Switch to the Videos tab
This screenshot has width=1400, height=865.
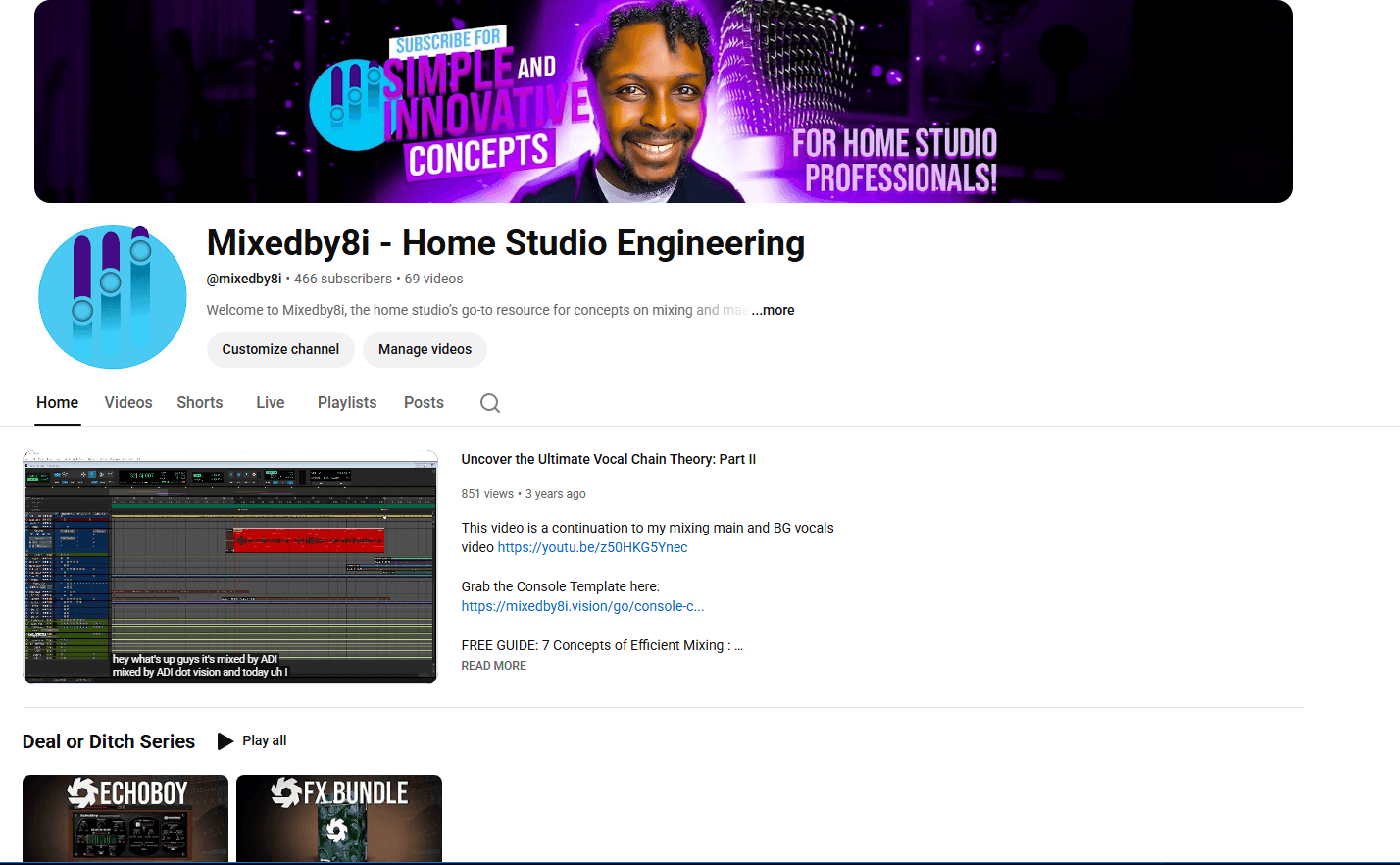pos(128,403)
